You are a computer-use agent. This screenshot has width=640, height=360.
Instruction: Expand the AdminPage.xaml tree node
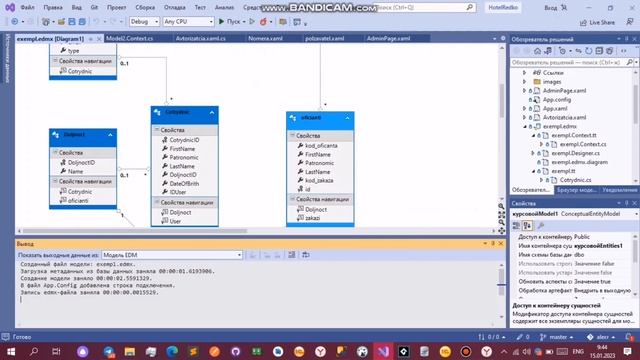(524, 91)
